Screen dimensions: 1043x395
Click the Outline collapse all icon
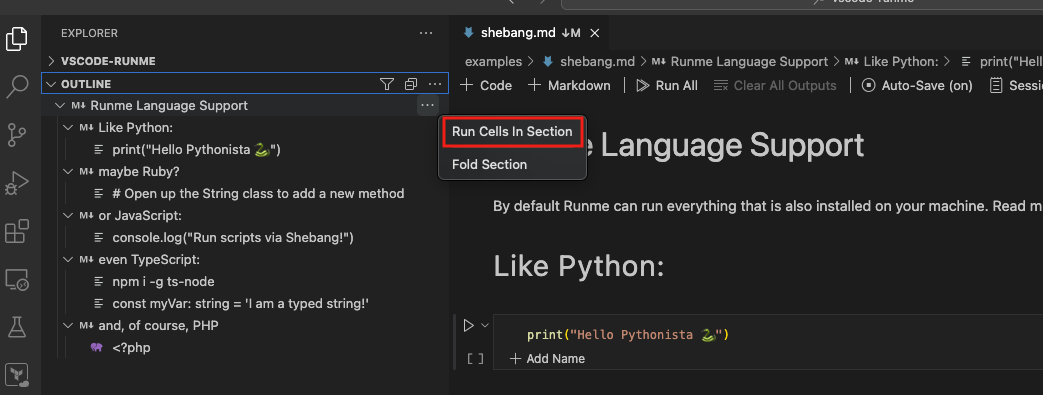[410, 84]
